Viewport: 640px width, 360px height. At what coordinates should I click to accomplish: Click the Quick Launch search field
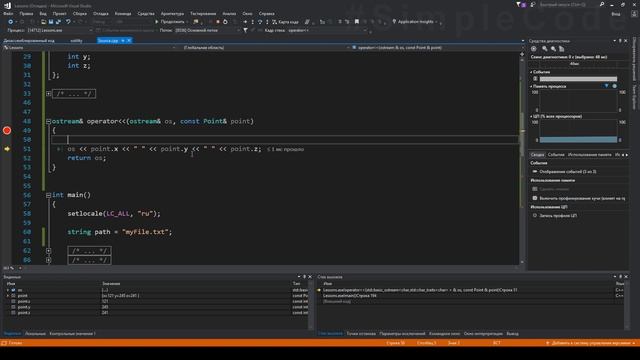click(567, 4)
